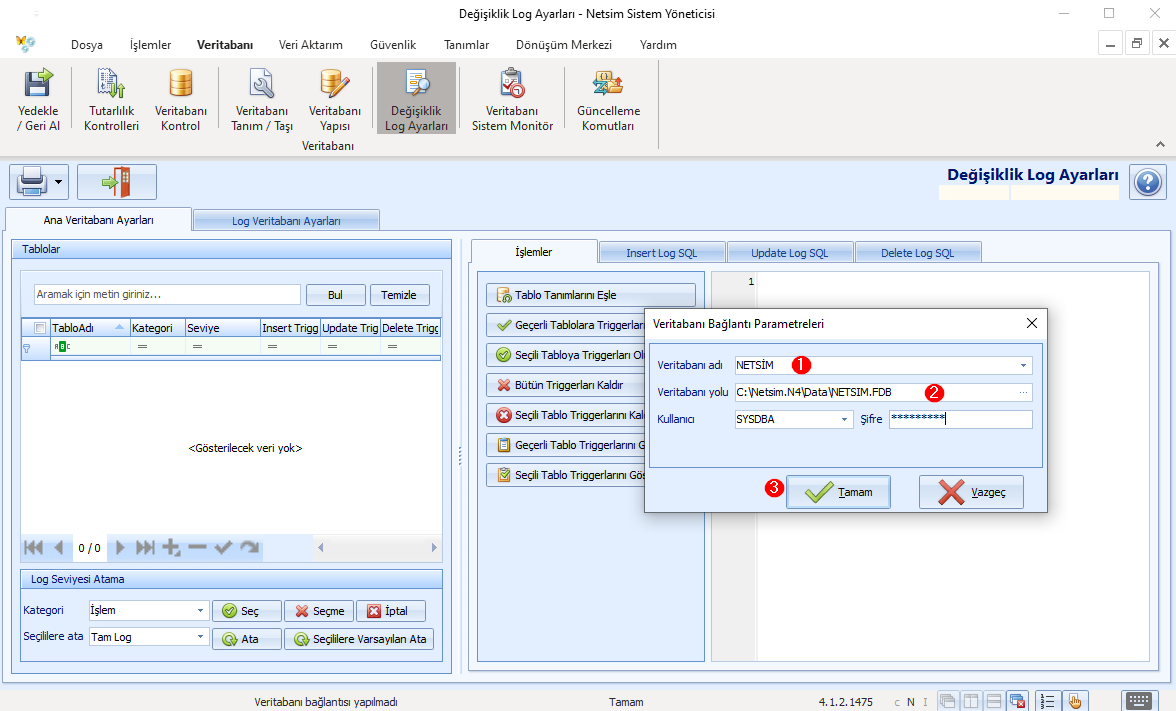Viewport: 1176px width, 711px height.
Task: Switch to the Delete Log SQL tab
Action: coord(917,253)
